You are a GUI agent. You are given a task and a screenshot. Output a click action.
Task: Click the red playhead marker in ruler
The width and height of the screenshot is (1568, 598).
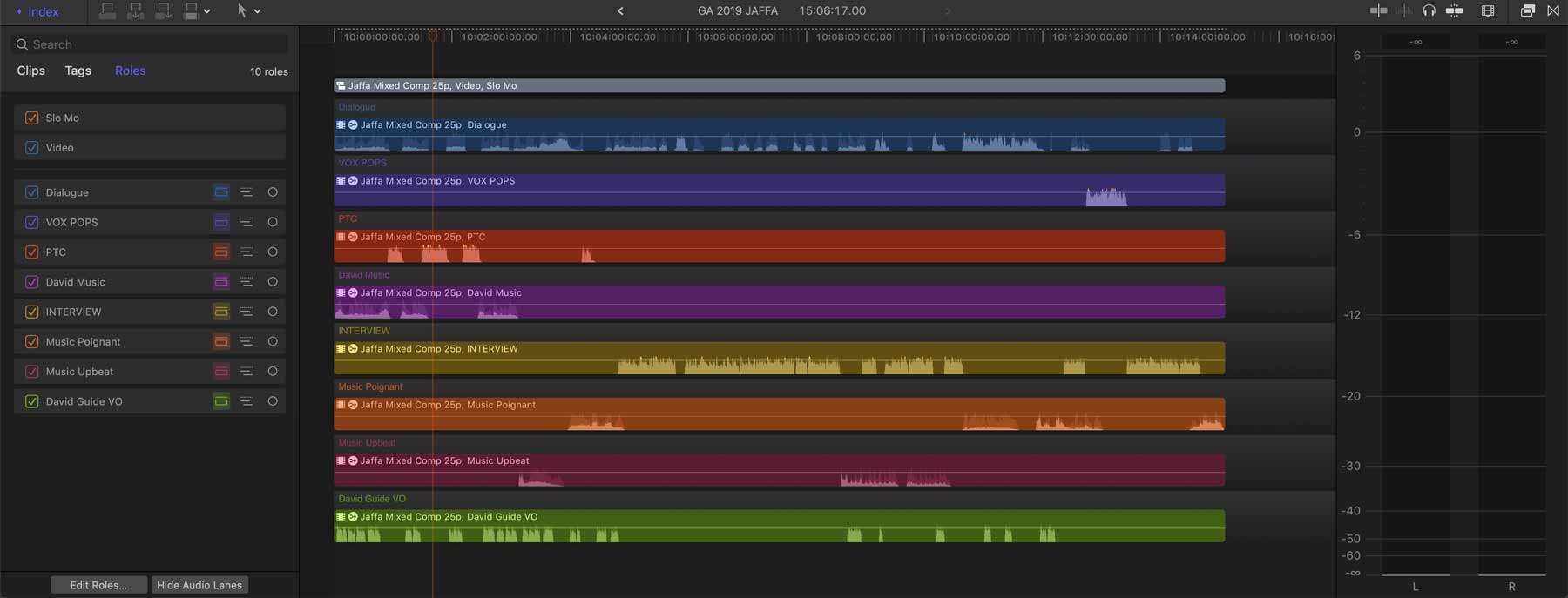click(x=432, y=37)
